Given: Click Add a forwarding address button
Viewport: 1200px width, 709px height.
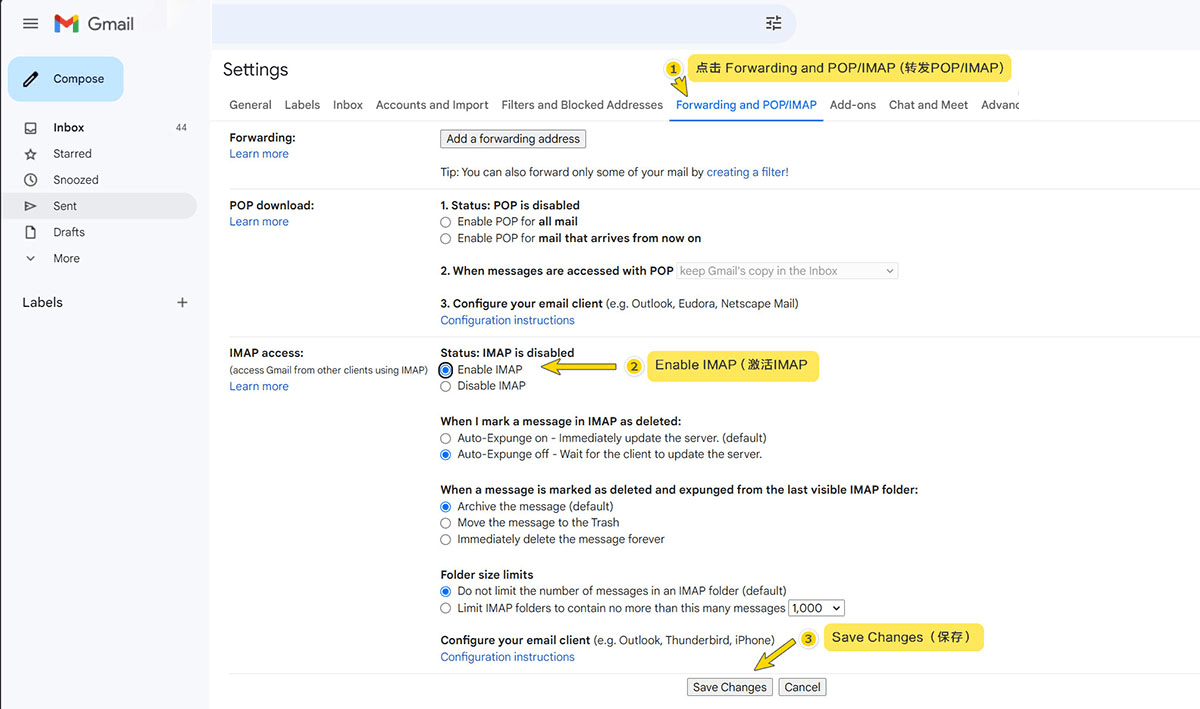Looking at the screenshot, I should (x=513, y=139).
